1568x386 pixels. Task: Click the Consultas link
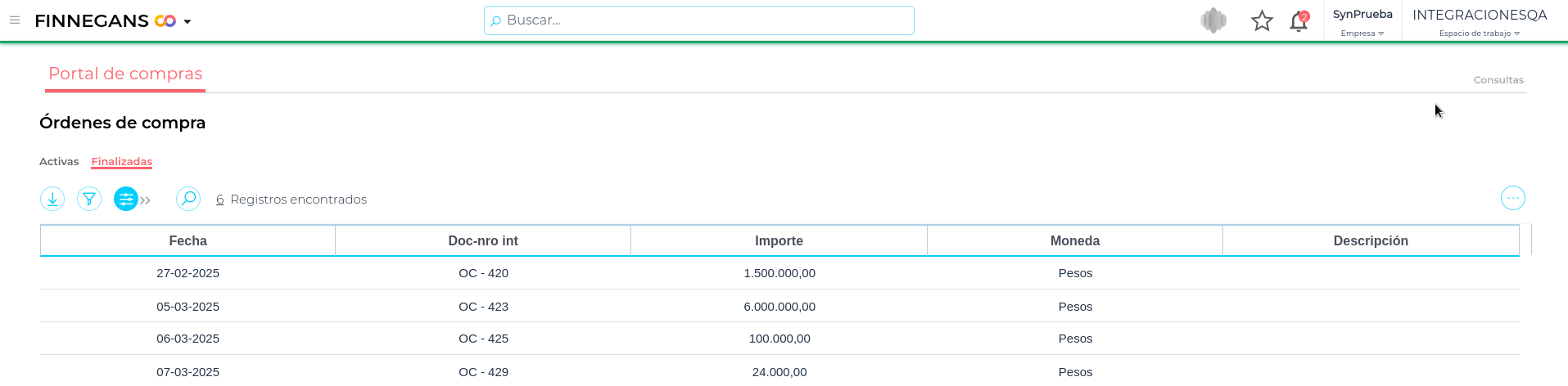[x=1498, y=80]
